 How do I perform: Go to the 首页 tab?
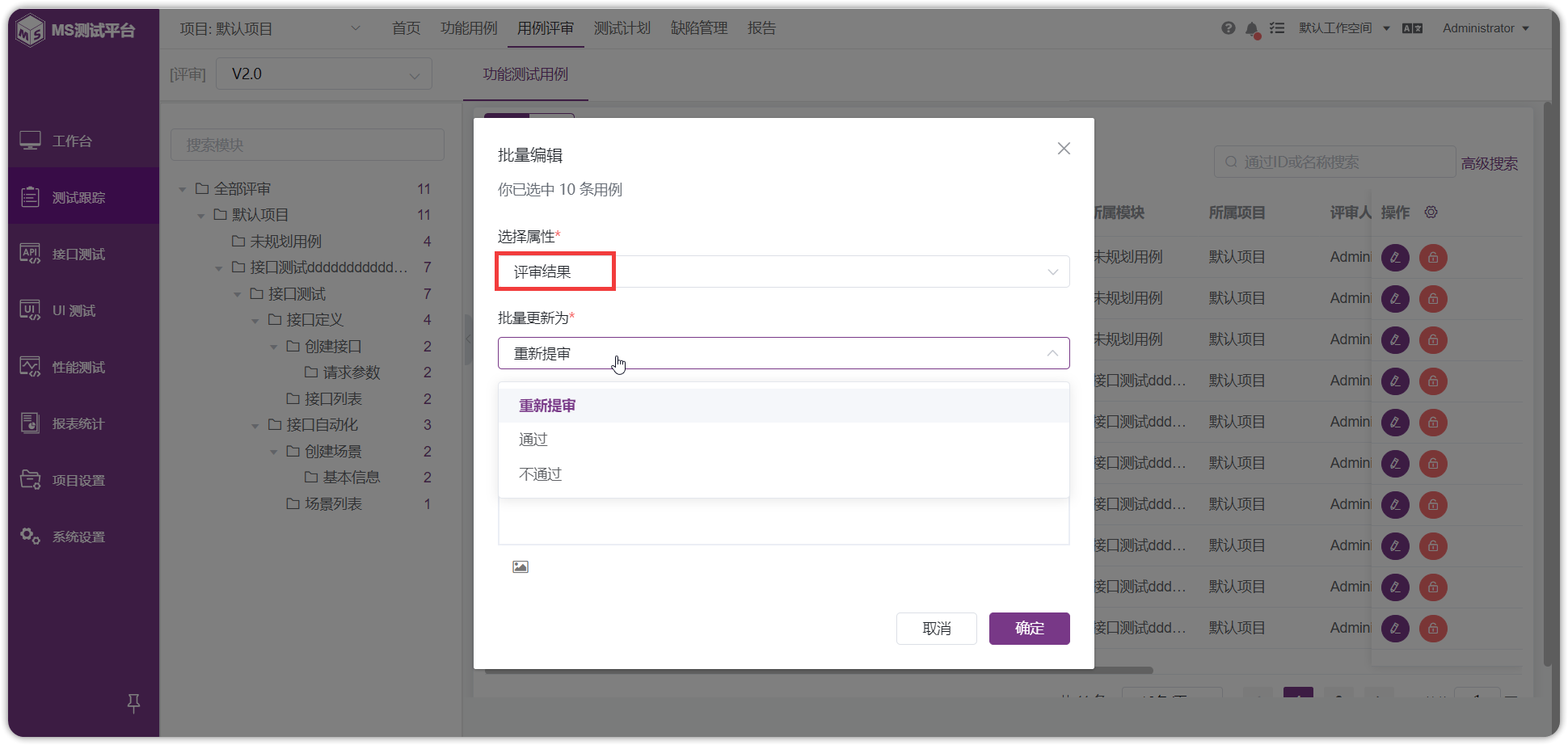407,28
